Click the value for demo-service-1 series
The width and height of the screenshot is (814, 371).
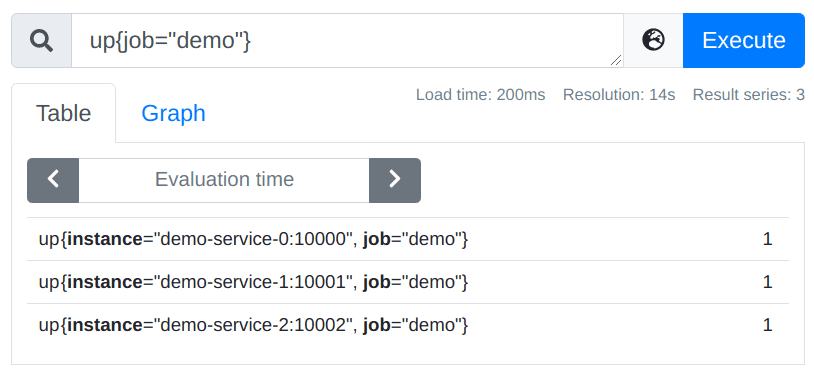(x=767, y=282)
